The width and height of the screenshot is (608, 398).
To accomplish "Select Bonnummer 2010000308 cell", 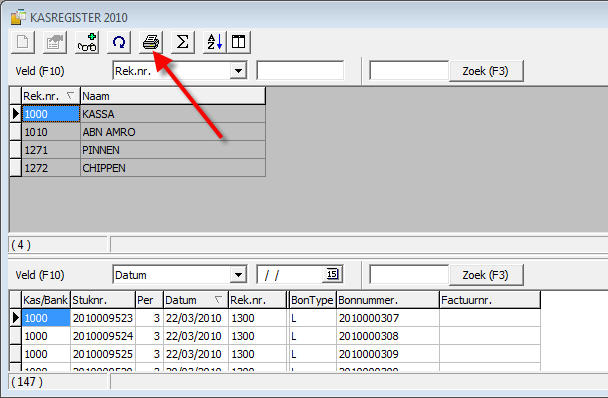I will click(x=388, y=336).
